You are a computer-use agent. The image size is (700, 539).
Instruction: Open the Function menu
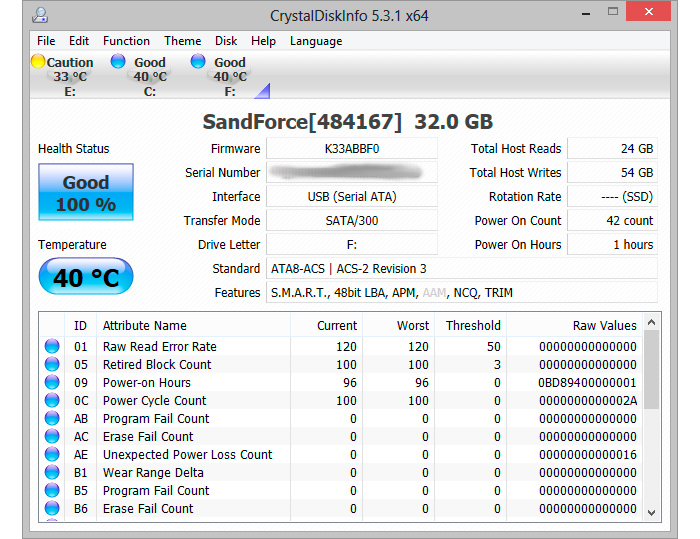pyautogui.click(x=126, y=41)
